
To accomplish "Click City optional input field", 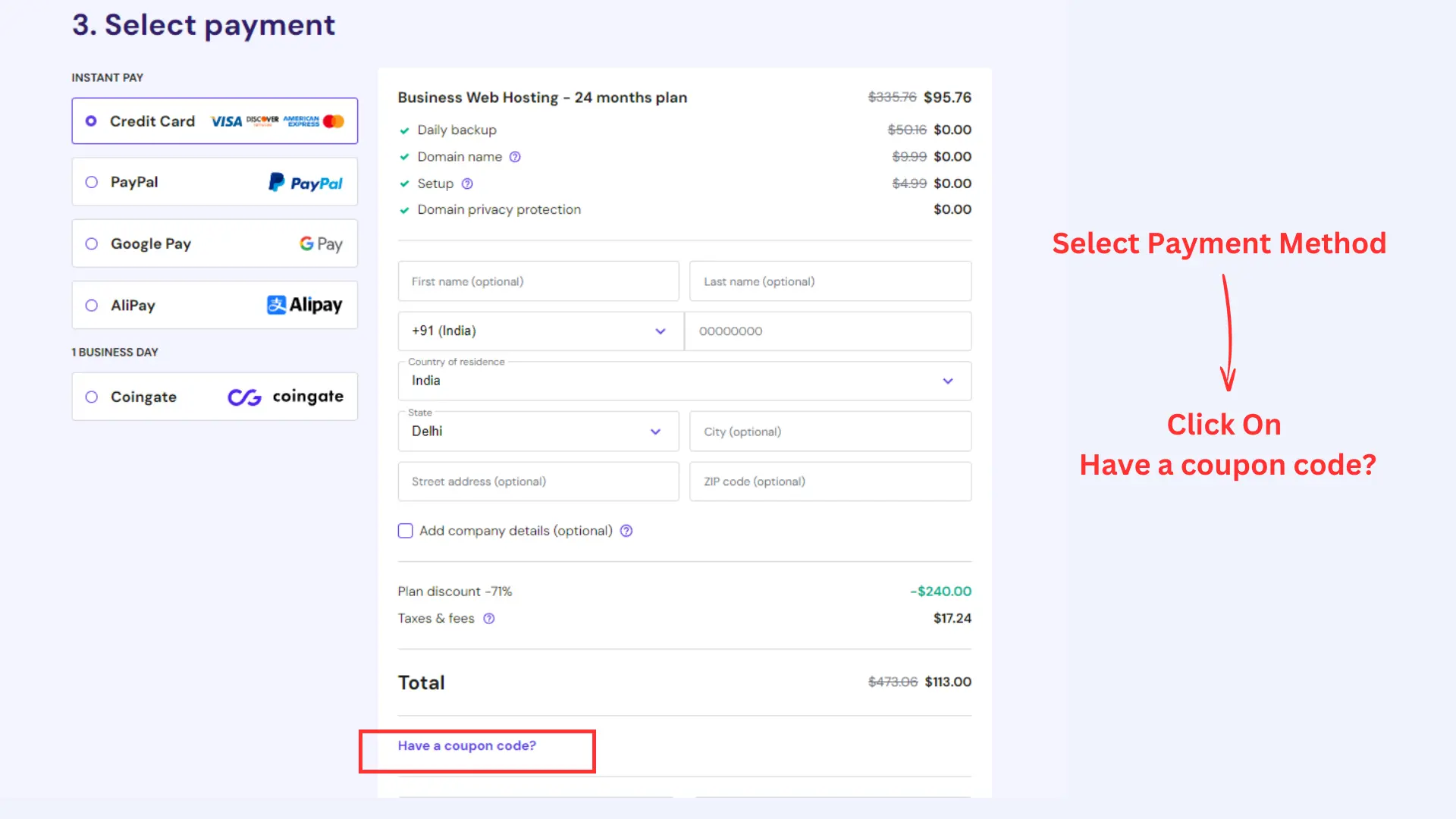I will (x=830, y=431).
